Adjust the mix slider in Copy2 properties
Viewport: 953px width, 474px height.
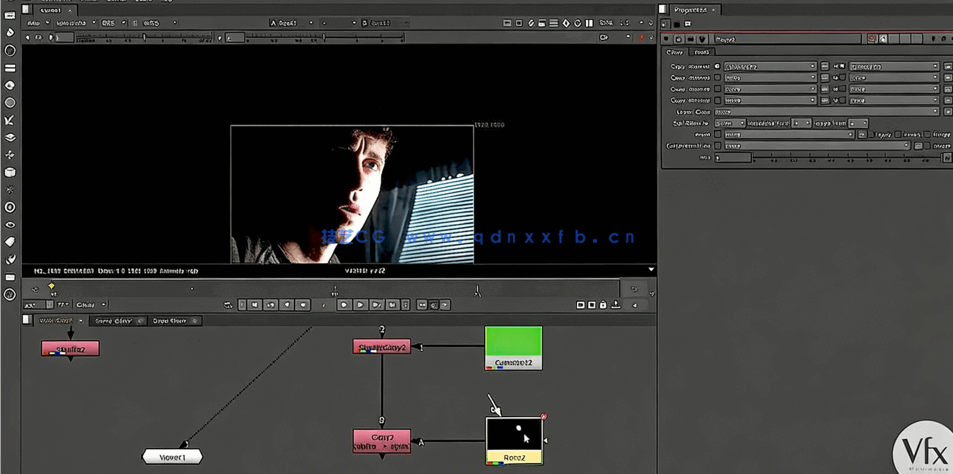coord(847,157)
